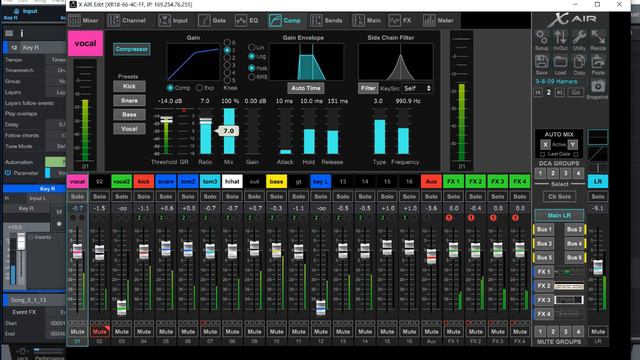This screenshot has height=360, width=640.
Task: Click the Ratio slider bar
Action: coord(205,131)
